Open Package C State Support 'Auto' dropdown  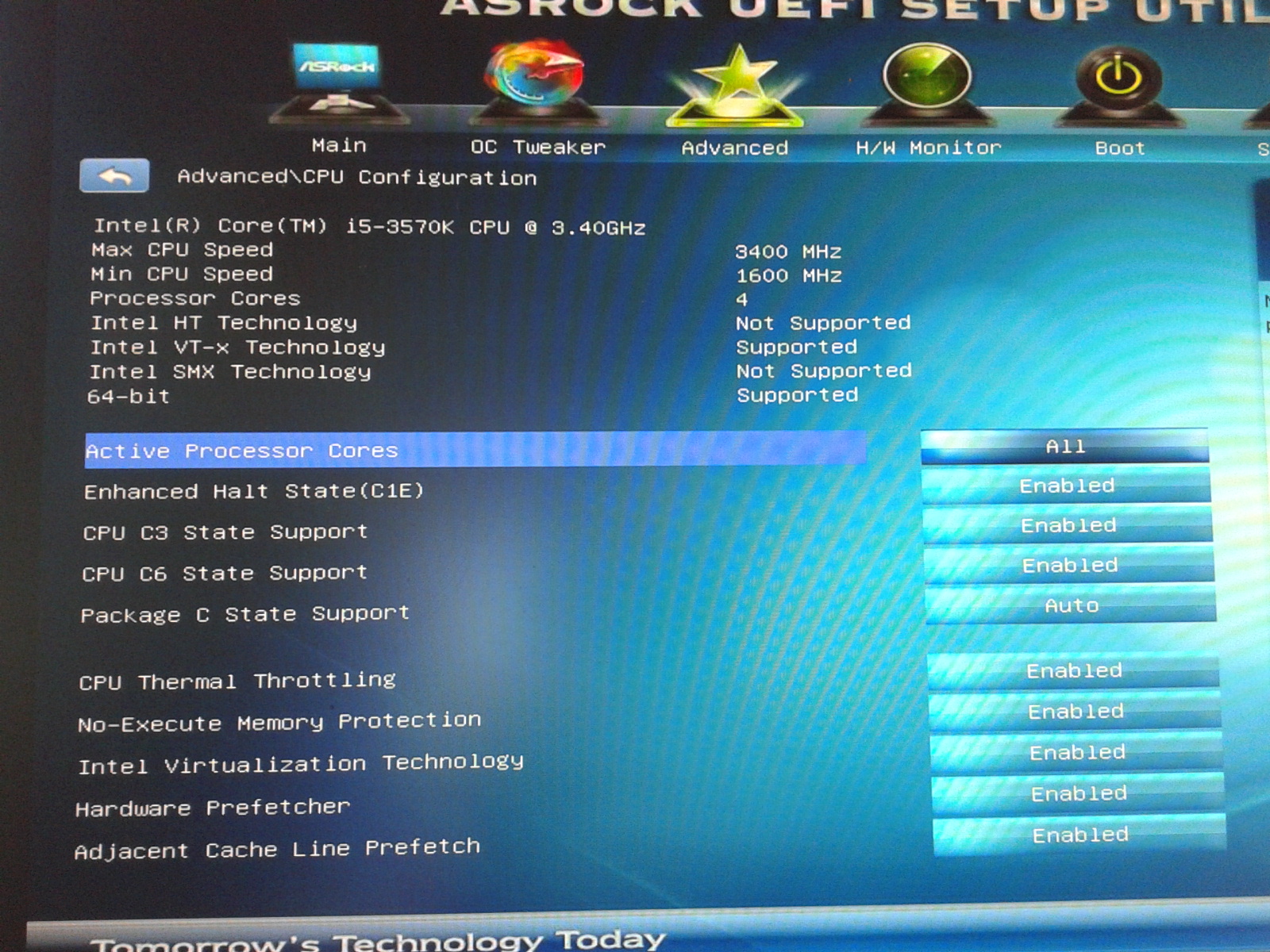click(x=1072, y=605)
